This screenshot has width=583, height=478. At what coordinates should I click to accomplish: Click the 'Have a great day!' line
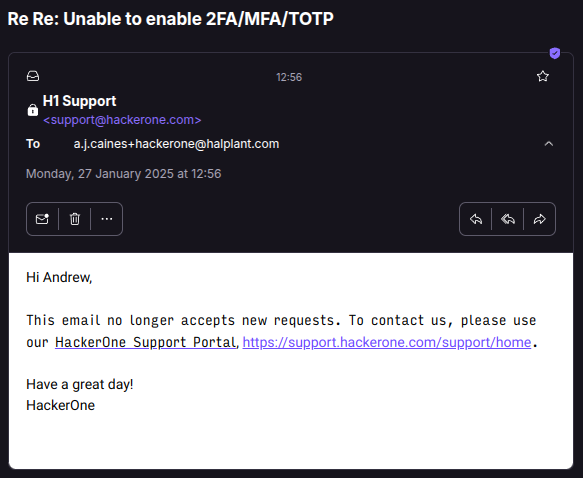click(80, 384)
